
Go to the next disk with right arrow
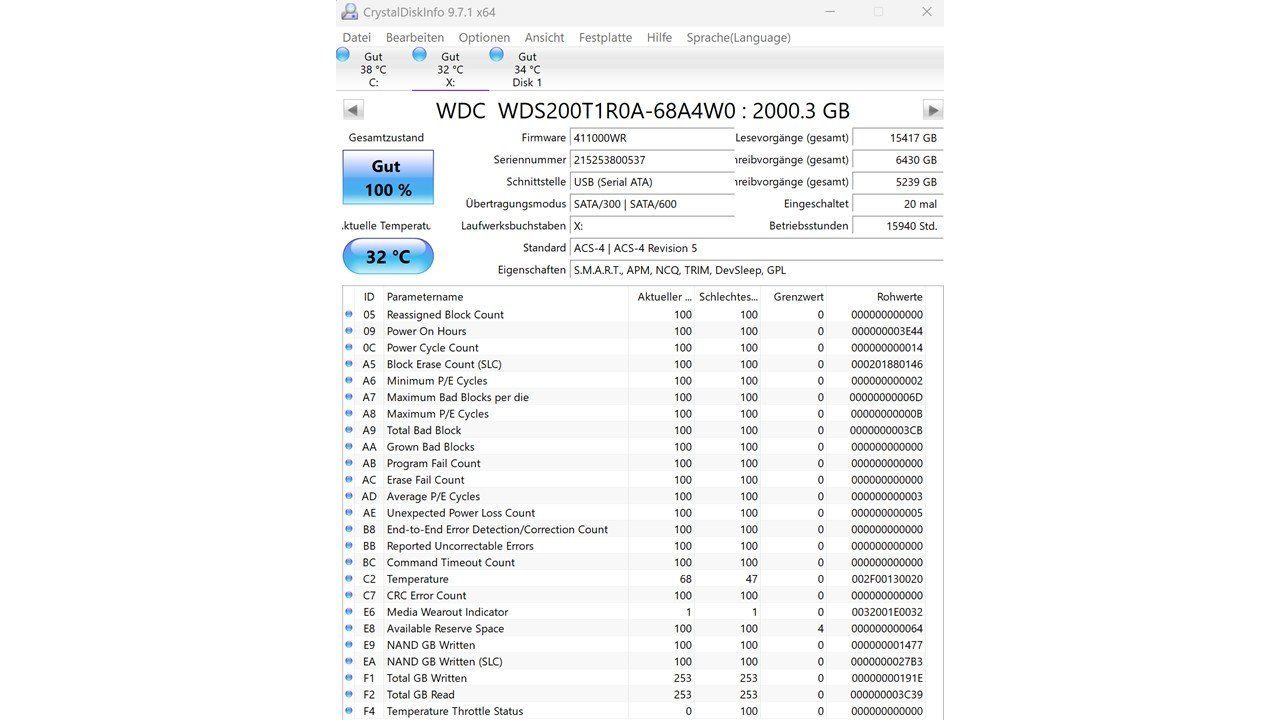pos(932,110)
